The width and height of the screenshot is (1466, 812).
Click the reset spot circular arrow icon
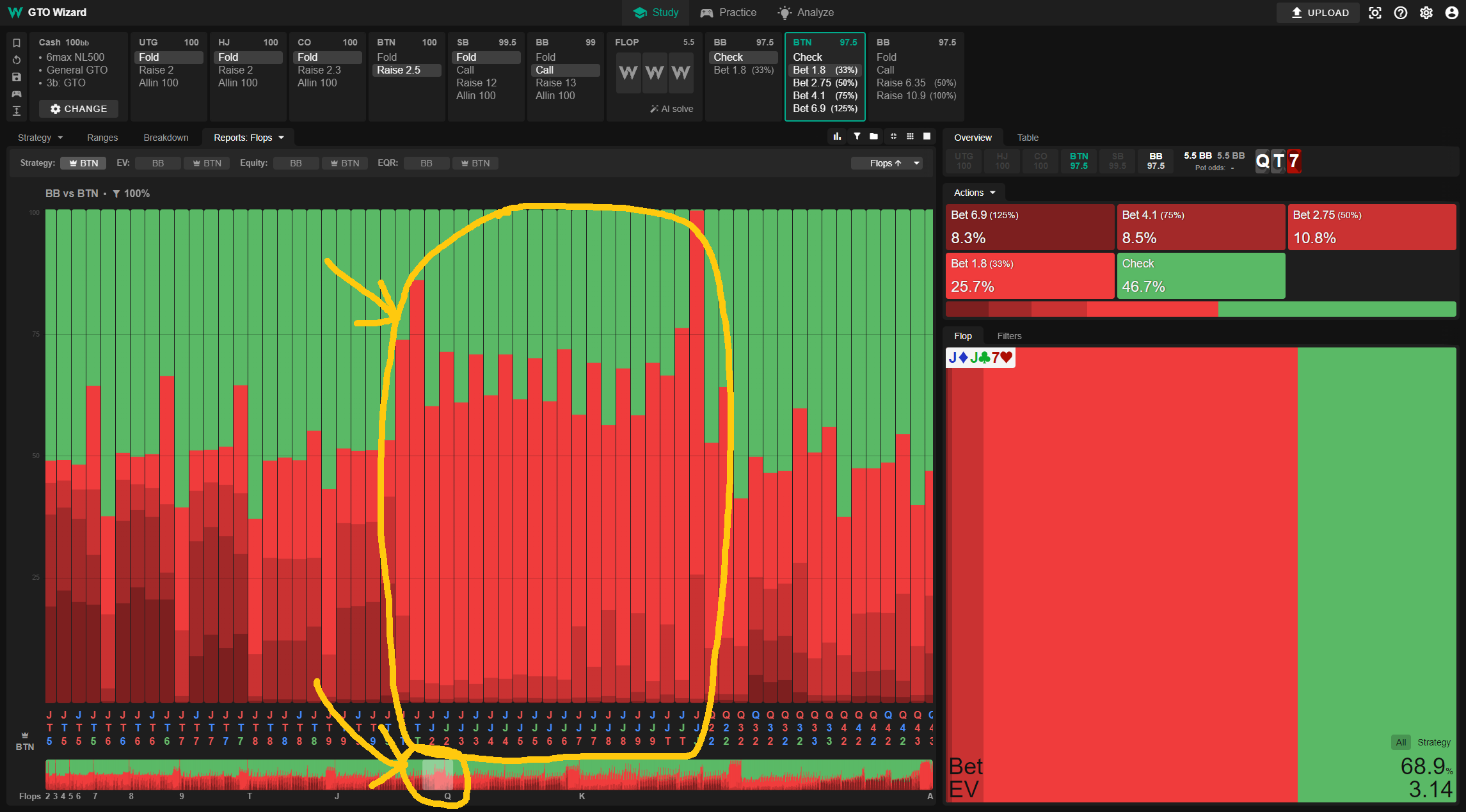pyautogui.click(x=17, y=60)
